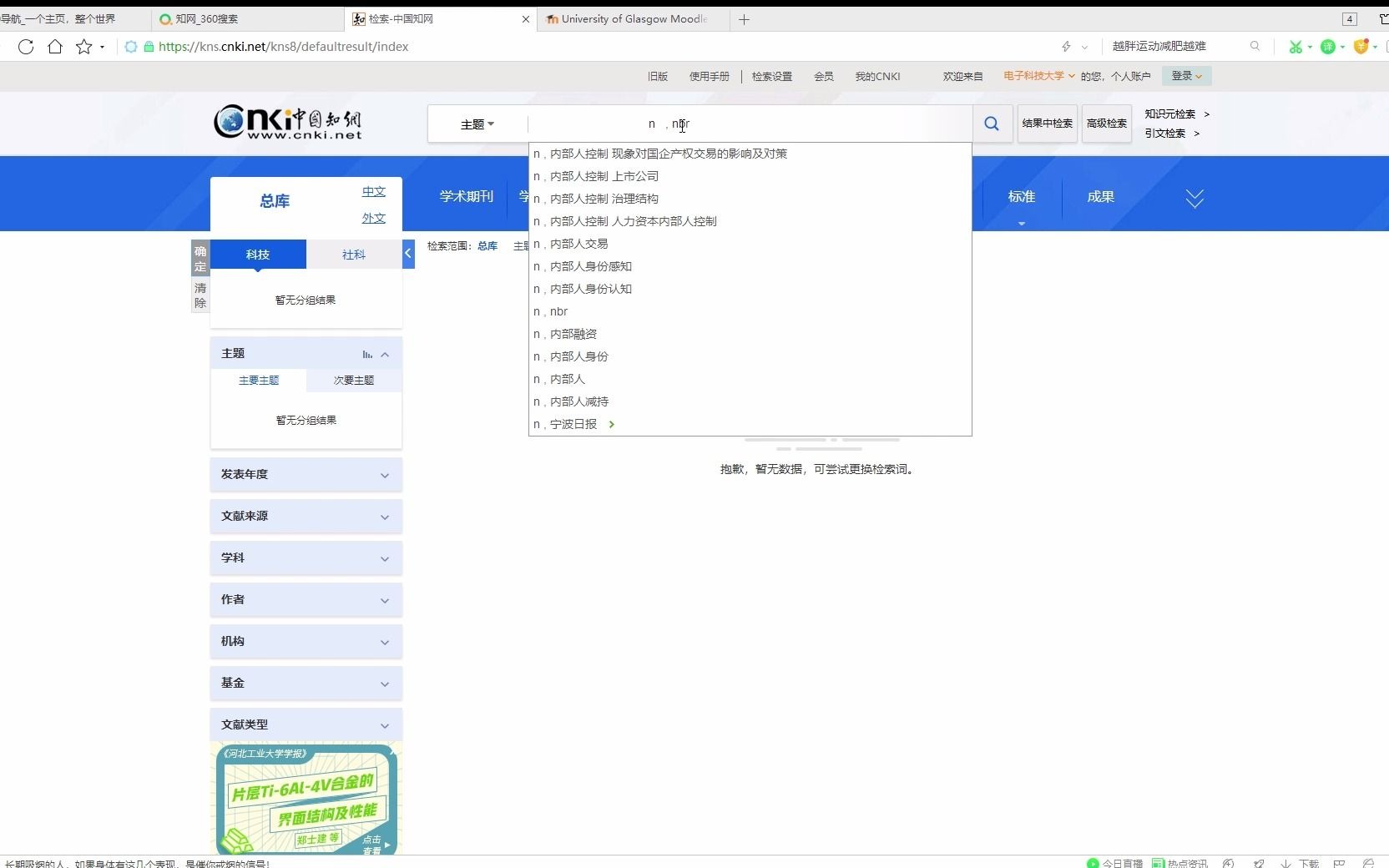Click the refresh page icon

tap(26, 48)
